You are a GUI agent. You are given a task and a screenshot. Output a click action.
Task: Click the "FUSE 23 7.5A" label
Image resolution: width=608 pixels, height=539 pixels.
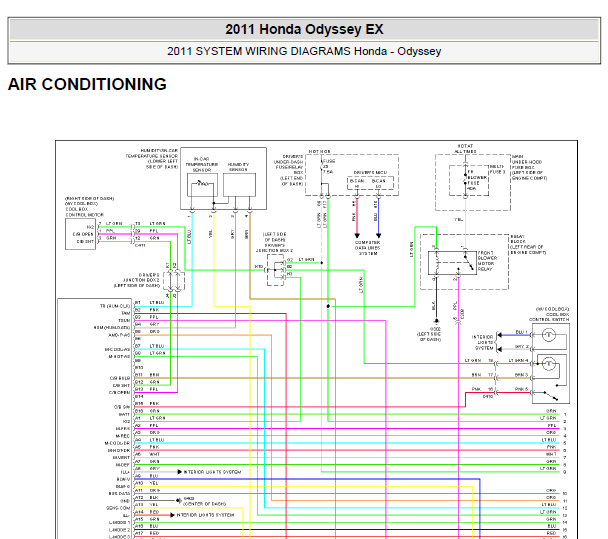click(x=329, y=166)
